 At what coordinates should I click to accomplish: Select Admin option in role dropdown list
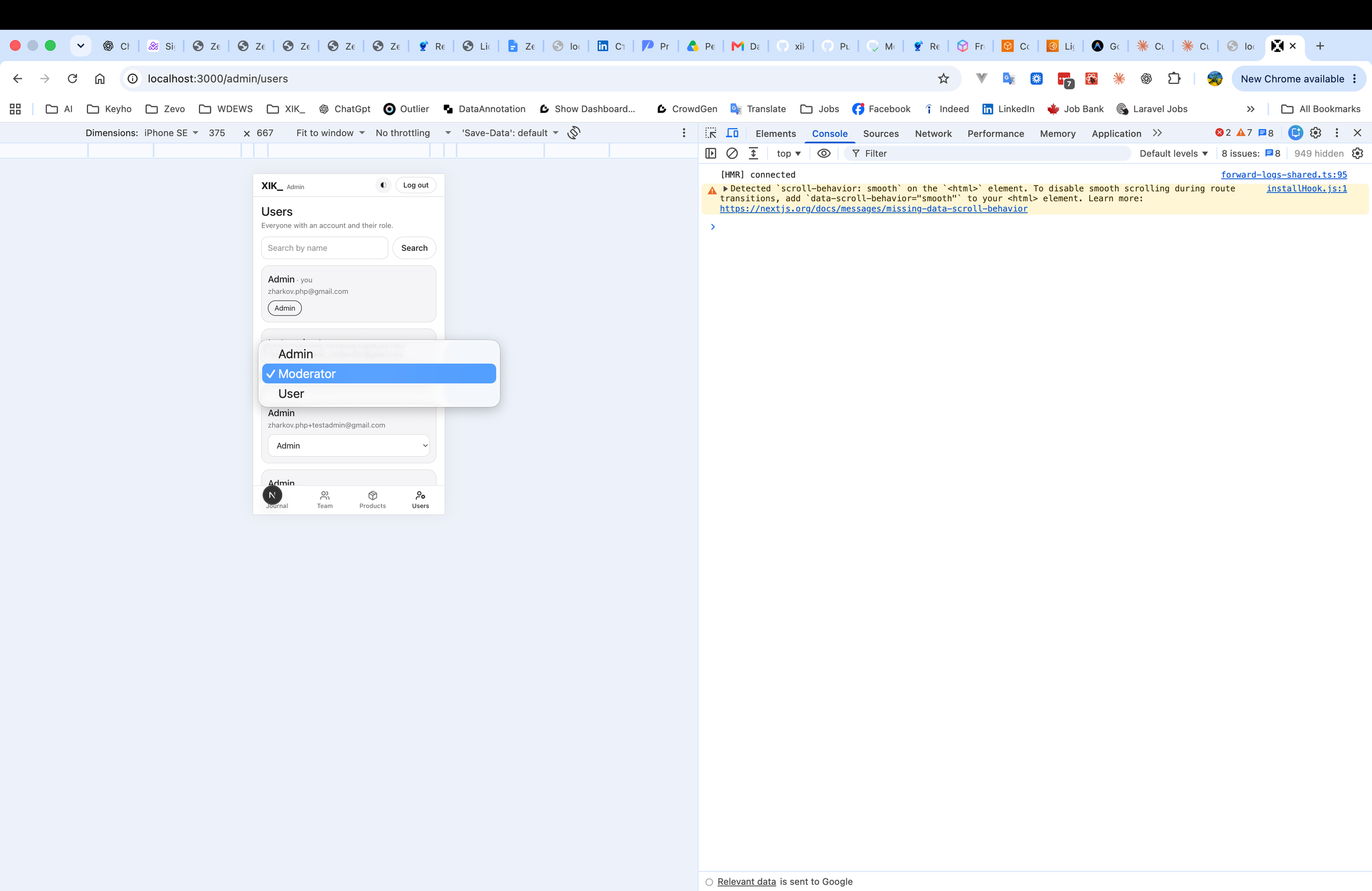click(x=379, y=354)
